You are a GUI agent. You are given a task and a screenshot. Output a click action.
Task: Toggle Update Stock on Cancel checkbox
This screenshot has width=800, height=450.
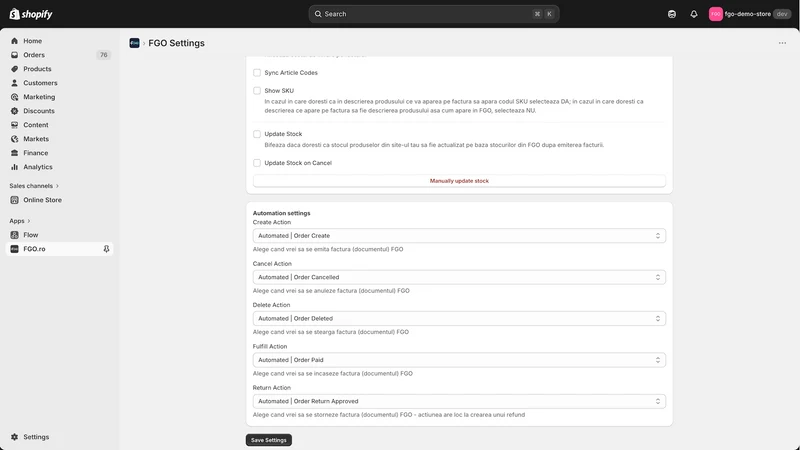pyautogui.click(x=257, y=163)
